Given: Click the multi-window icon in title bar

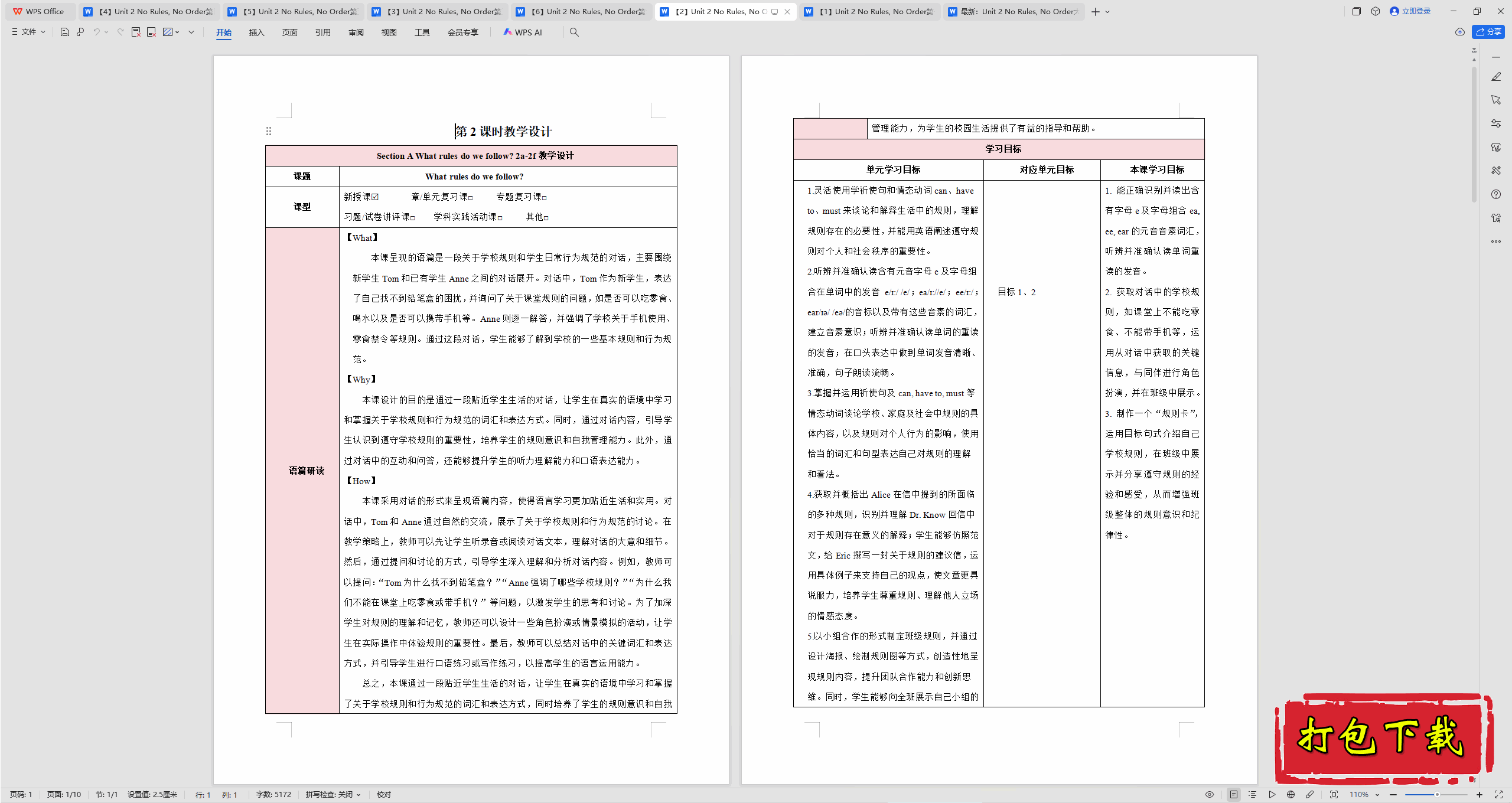Looking at the screenshot, I should [x=1357, y=11].
